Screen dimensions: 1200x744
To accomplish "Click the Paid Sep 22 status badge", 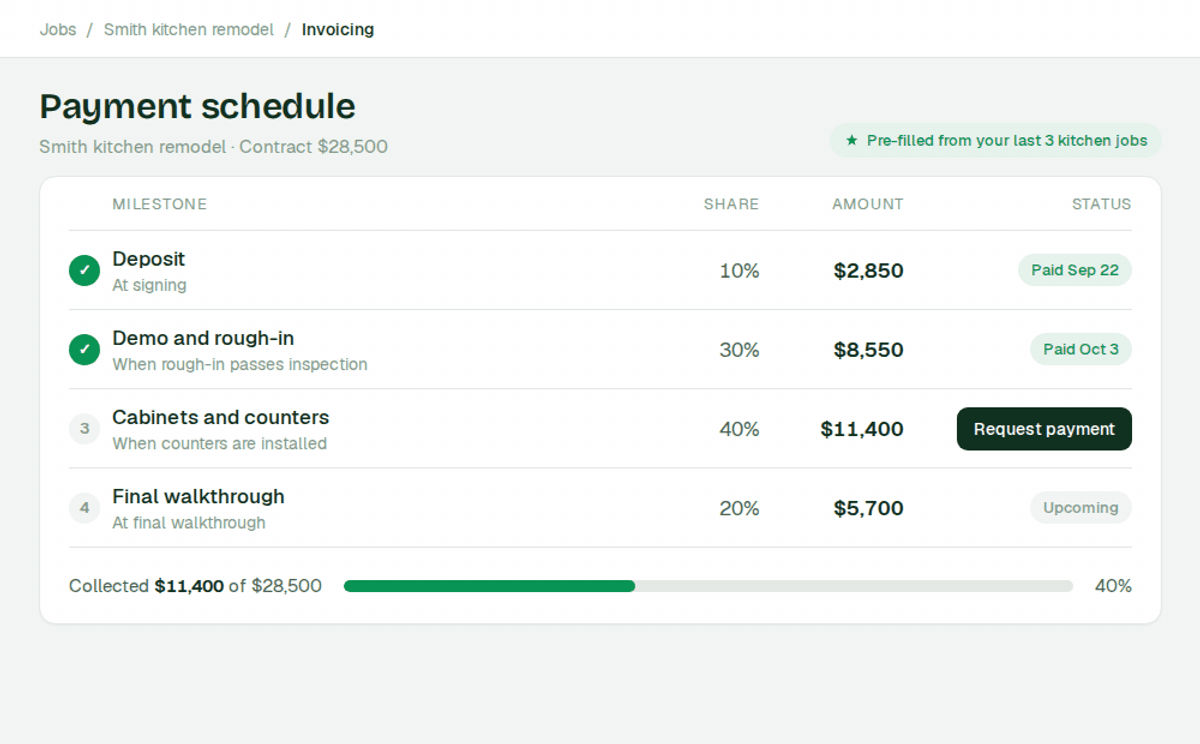I will [x=1075, y=270].
